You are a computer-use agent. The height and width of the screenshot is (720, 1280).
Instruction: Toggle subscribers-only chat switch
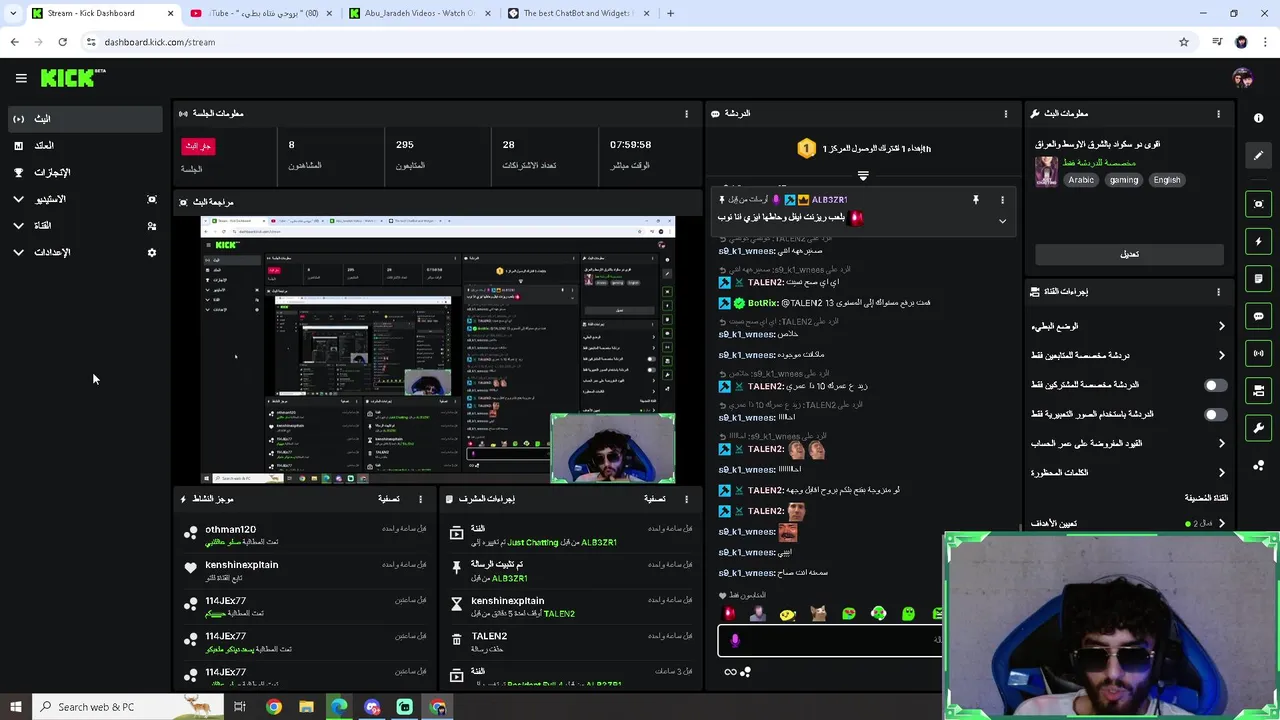click(1215, 385)
